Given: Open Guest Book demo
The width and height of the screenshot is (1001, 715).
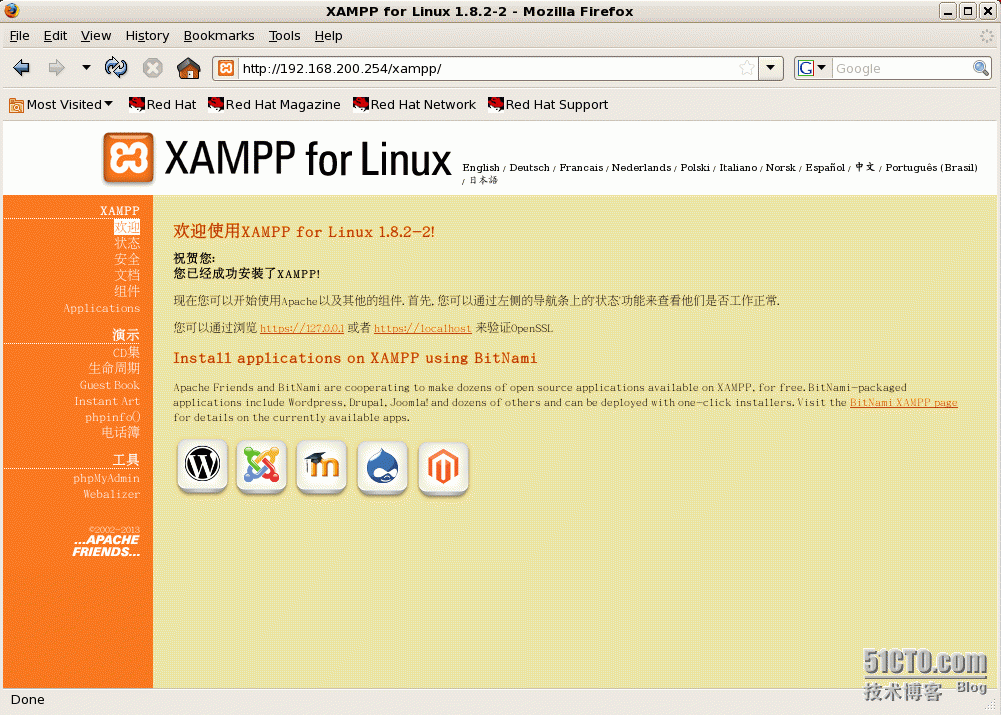Looking at the screenshot, I should point(109,385).
